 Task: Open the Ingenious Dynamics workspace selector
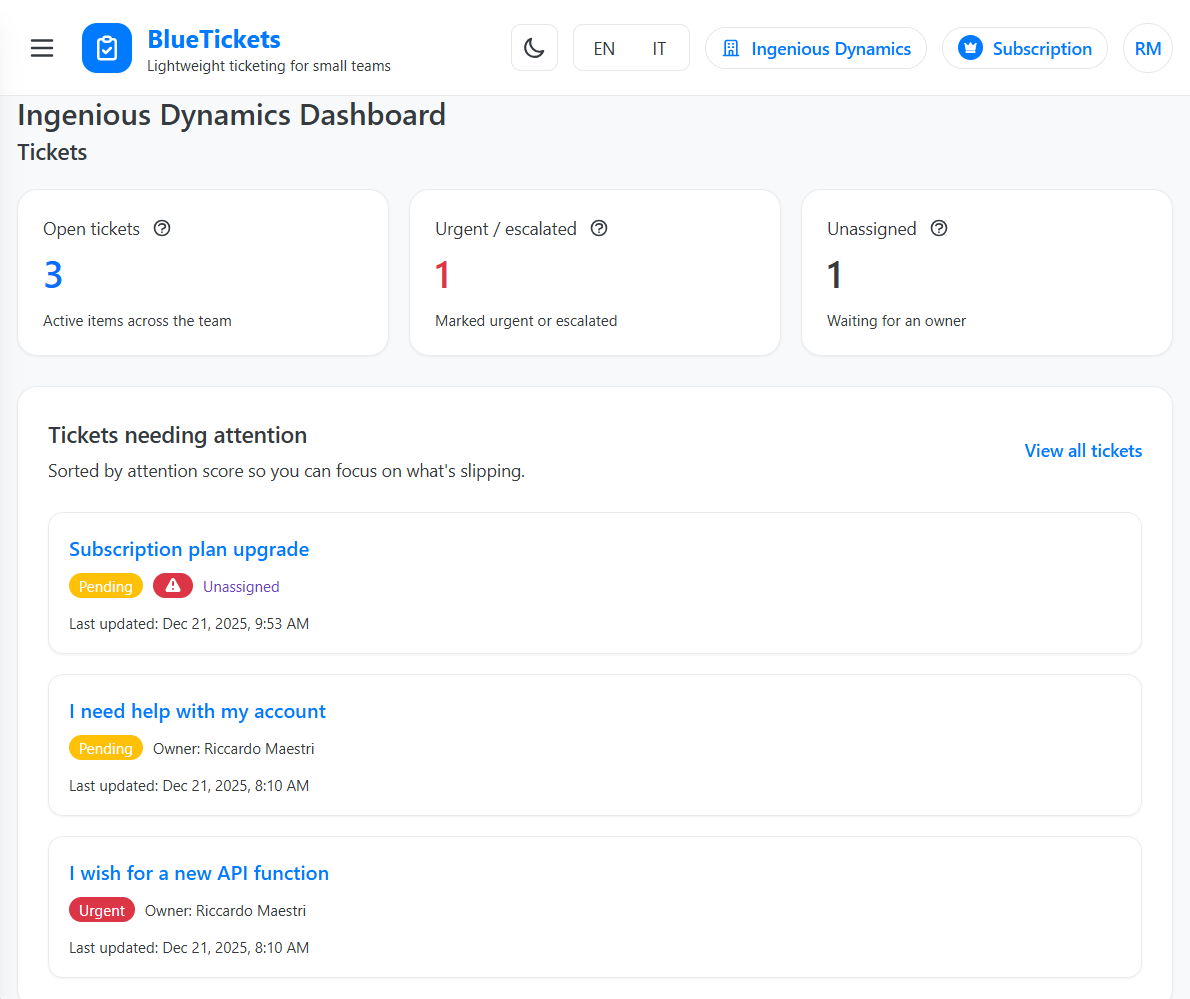coord(815,48)
